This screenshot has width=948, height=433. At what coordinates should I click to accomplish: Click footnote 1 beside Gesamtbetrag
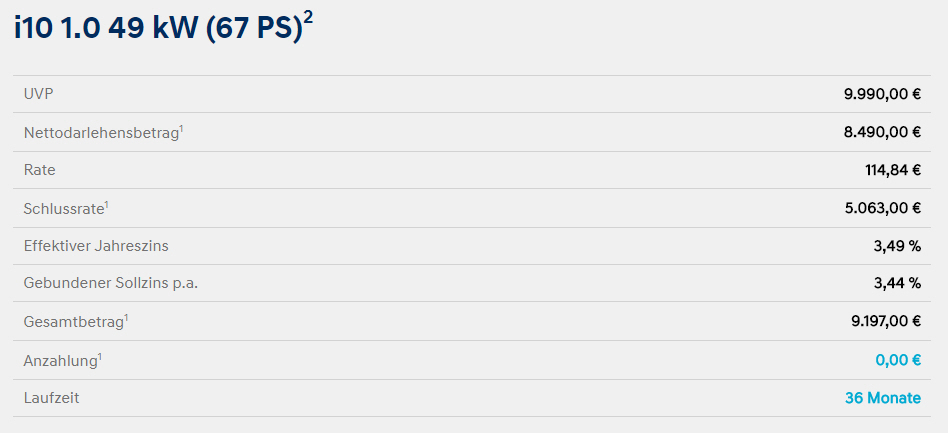tap(126, 316)
